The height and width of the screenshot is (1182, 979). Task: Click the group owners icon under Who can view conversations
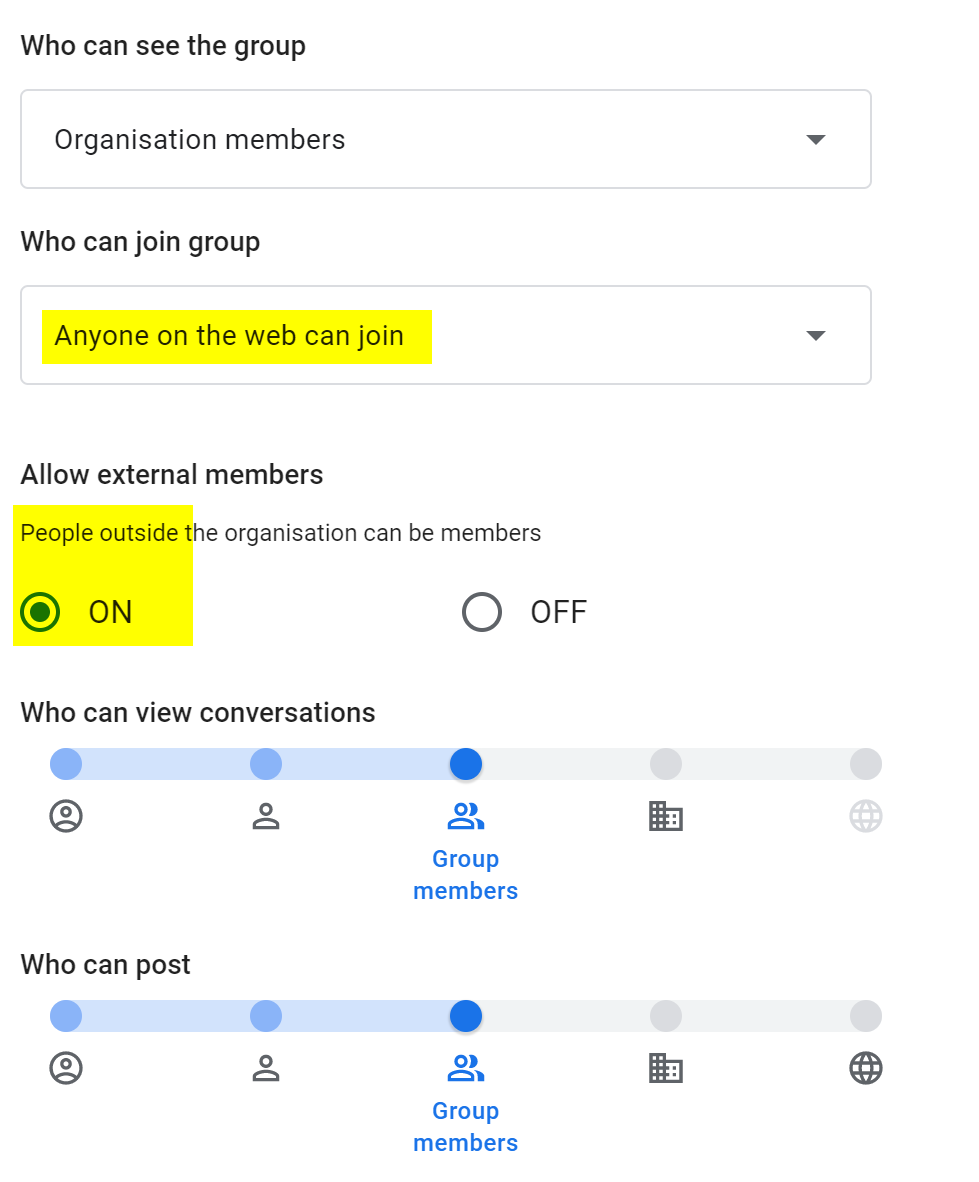(x=66, y=817)
